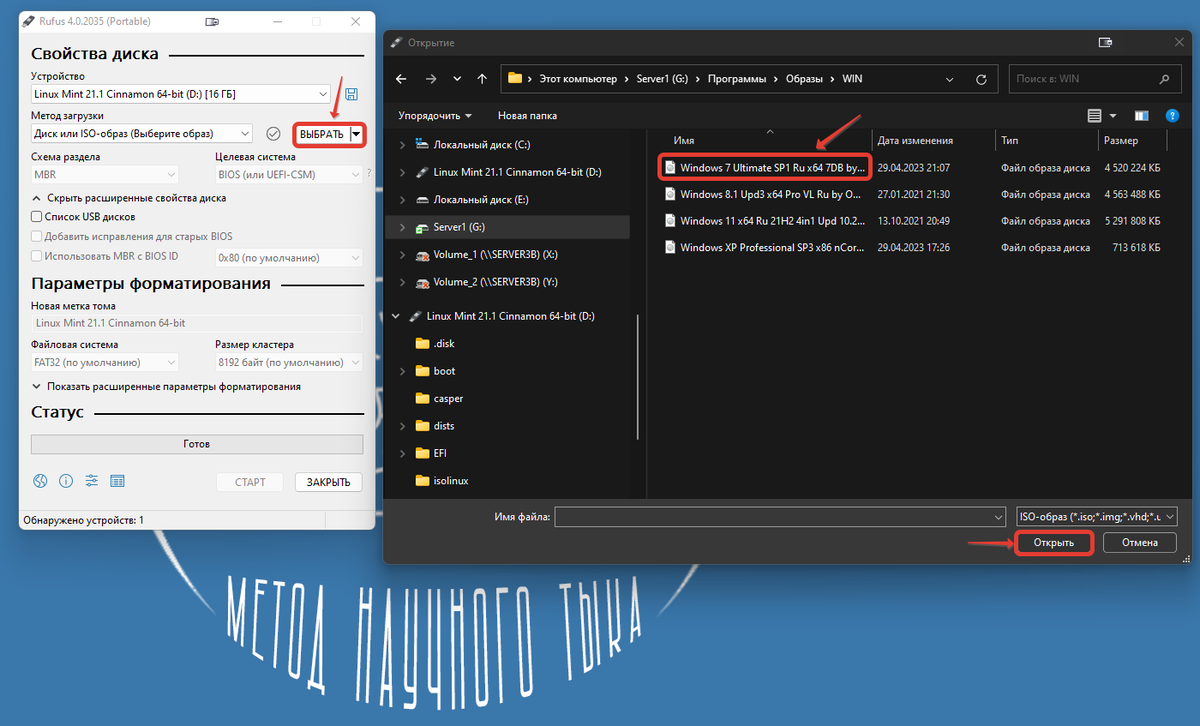Enable the USB disk list checkbox
The height and width of the screenshot is (726, 1200).
(x=37, y=216)
